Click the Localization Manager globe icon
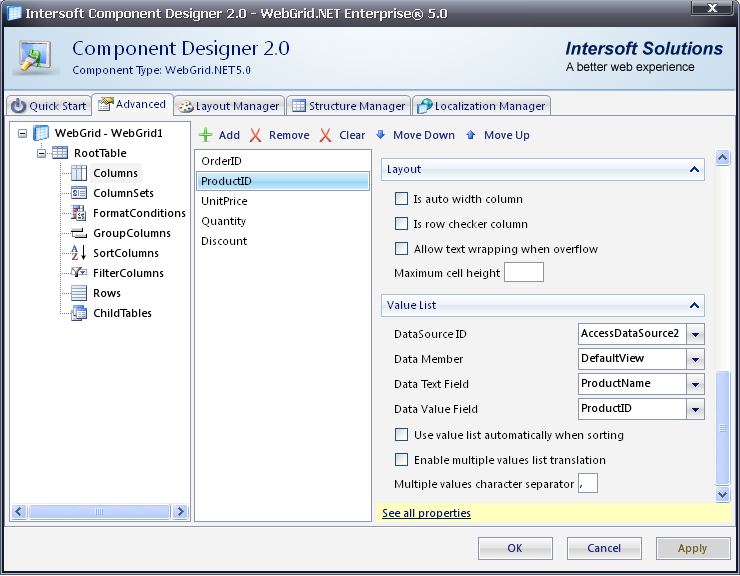The image size is (740, 576). (x=425, y=106)
